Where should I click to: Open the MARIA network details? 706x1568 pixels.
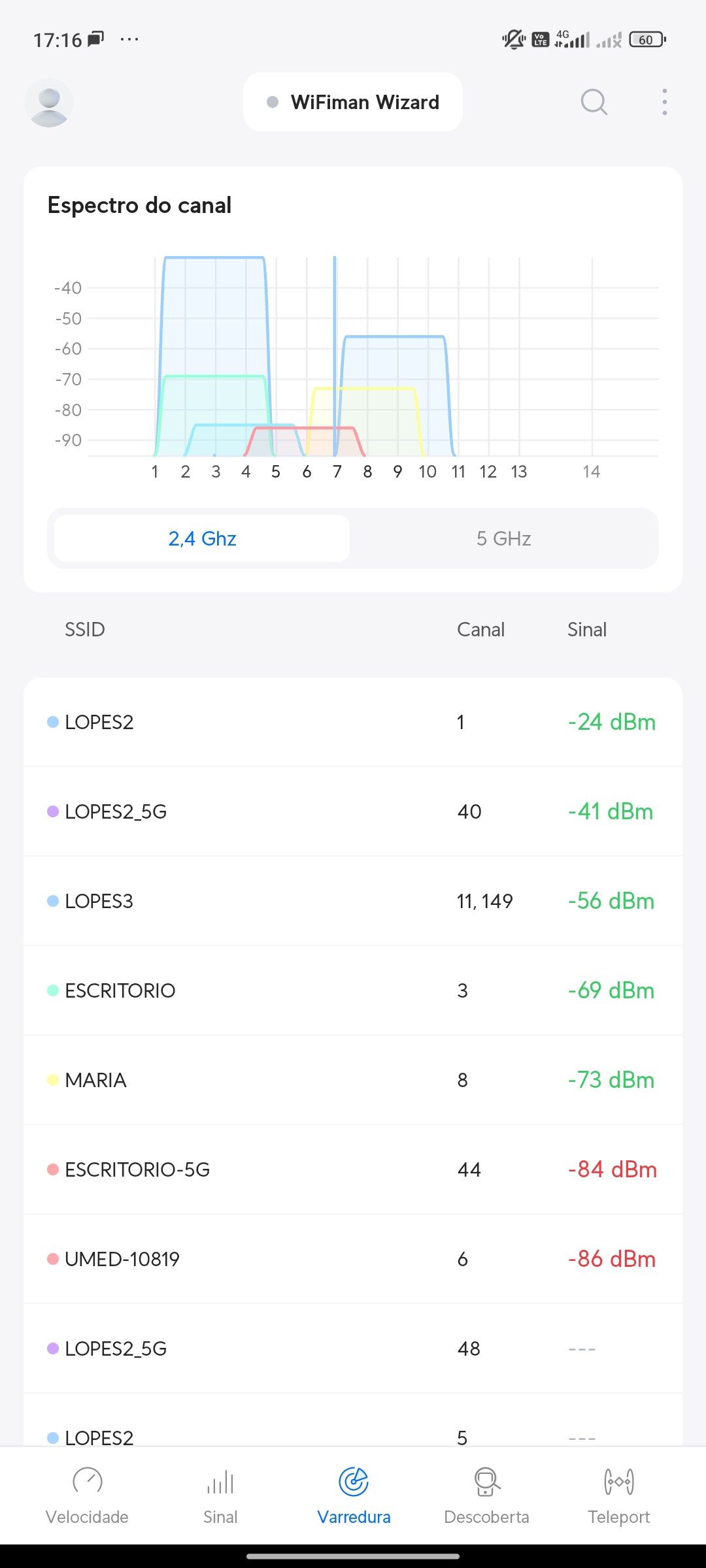[x=353, y=1080]
